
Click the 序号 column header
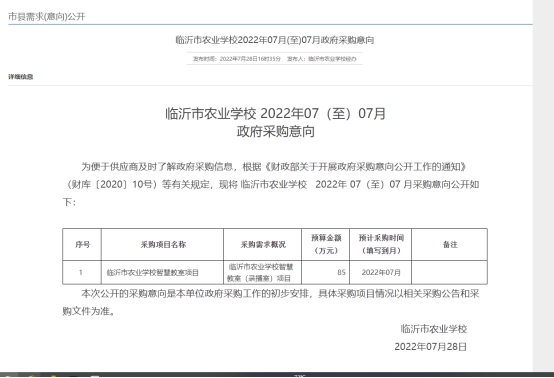click(82, 244)
